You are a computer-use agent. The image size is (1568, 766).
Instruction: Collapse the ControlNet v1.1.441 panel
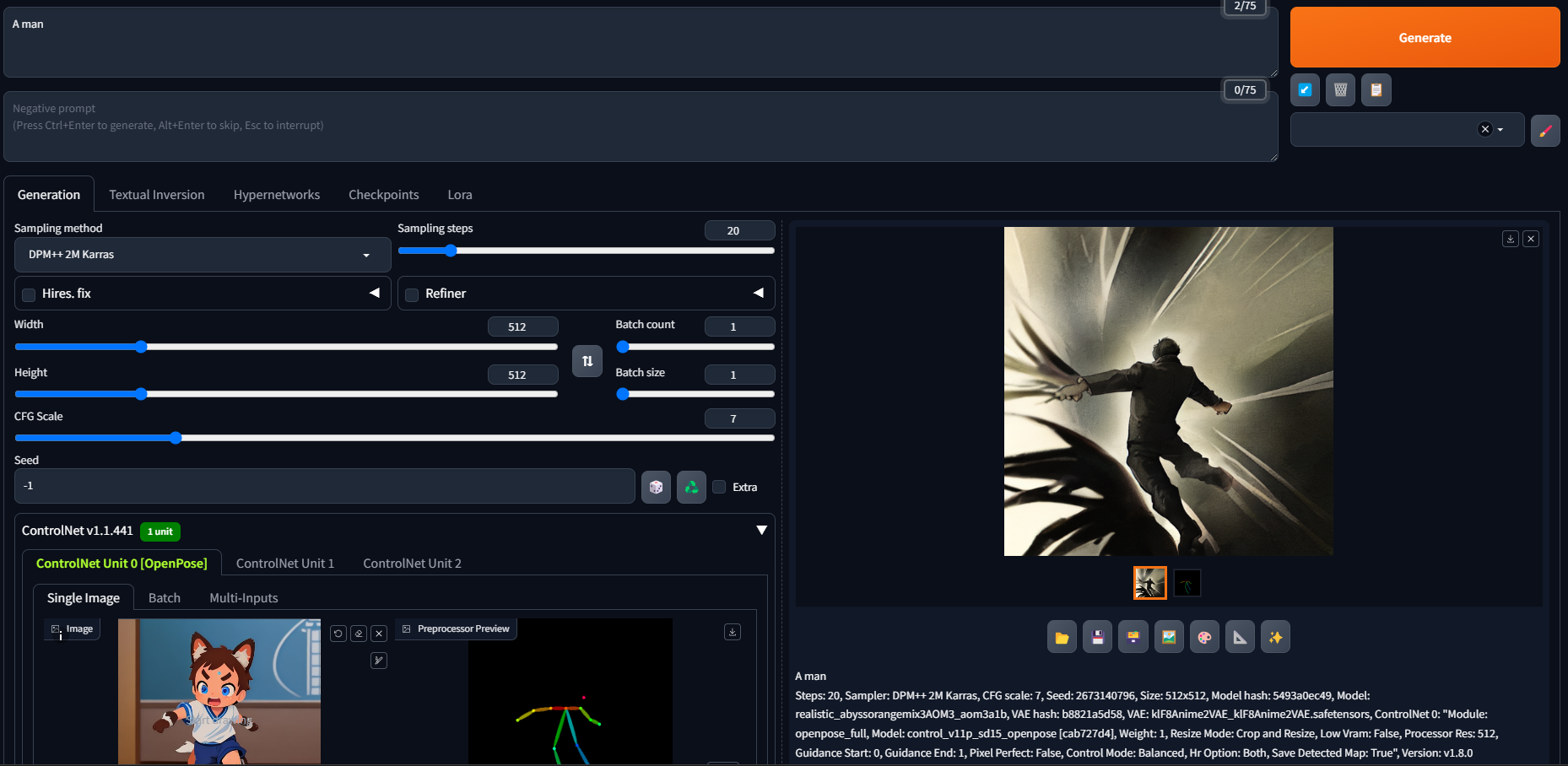761,530
